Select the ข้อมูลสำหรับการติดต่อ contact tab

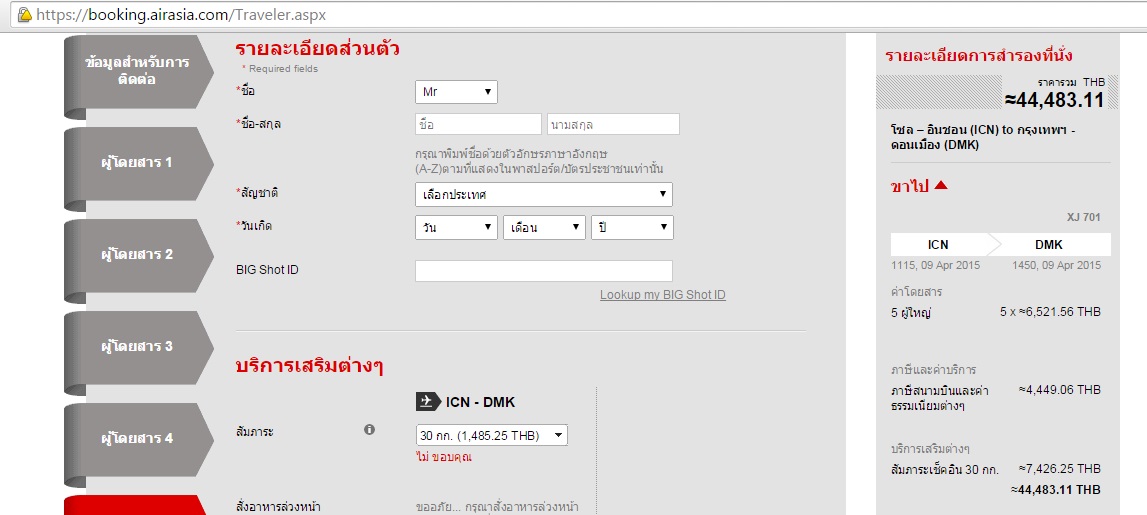pyautogui.click(x=138, y=71)
